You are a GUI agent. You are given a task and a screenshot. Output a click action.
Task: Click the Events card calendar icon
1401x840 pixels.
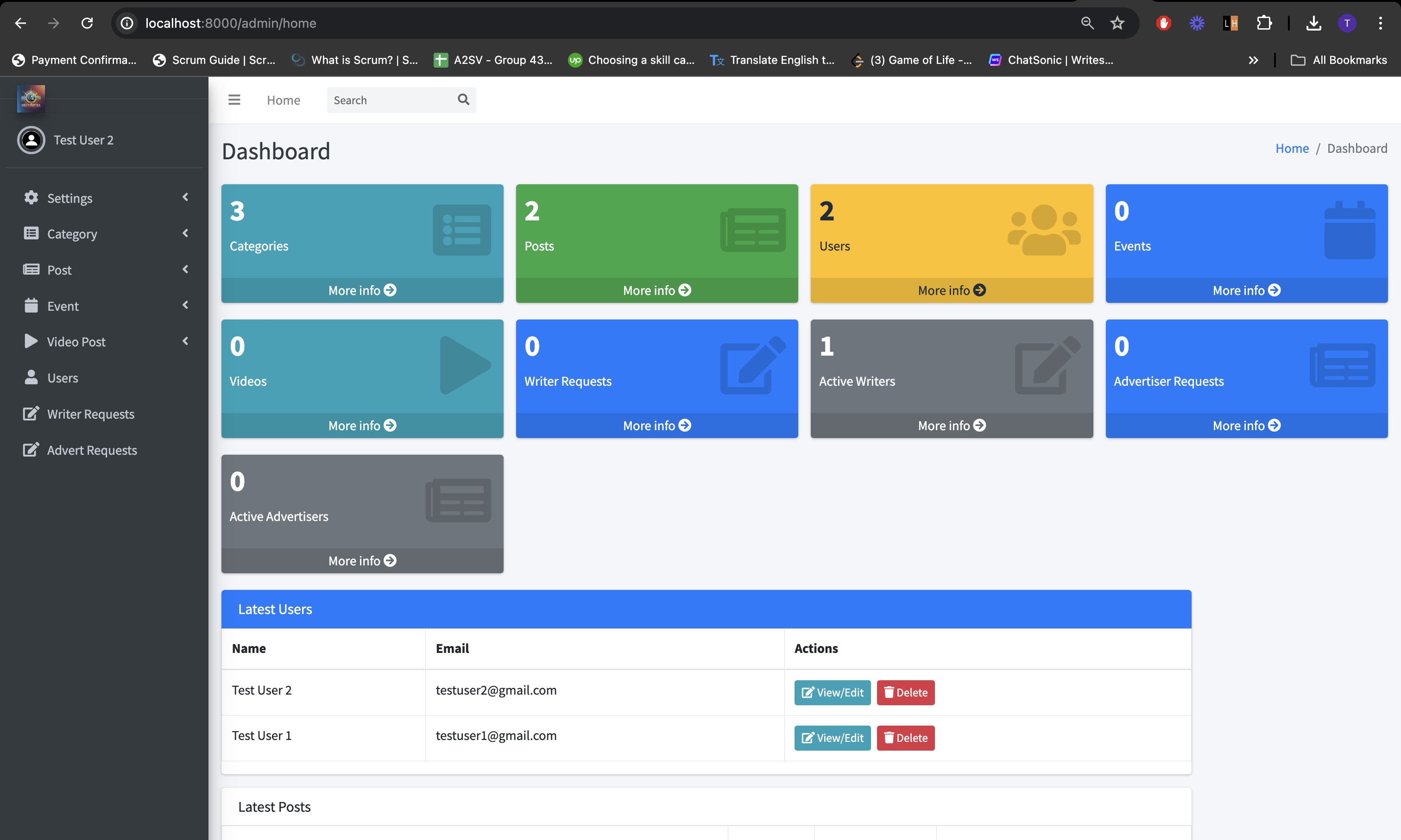[1350, 230]
